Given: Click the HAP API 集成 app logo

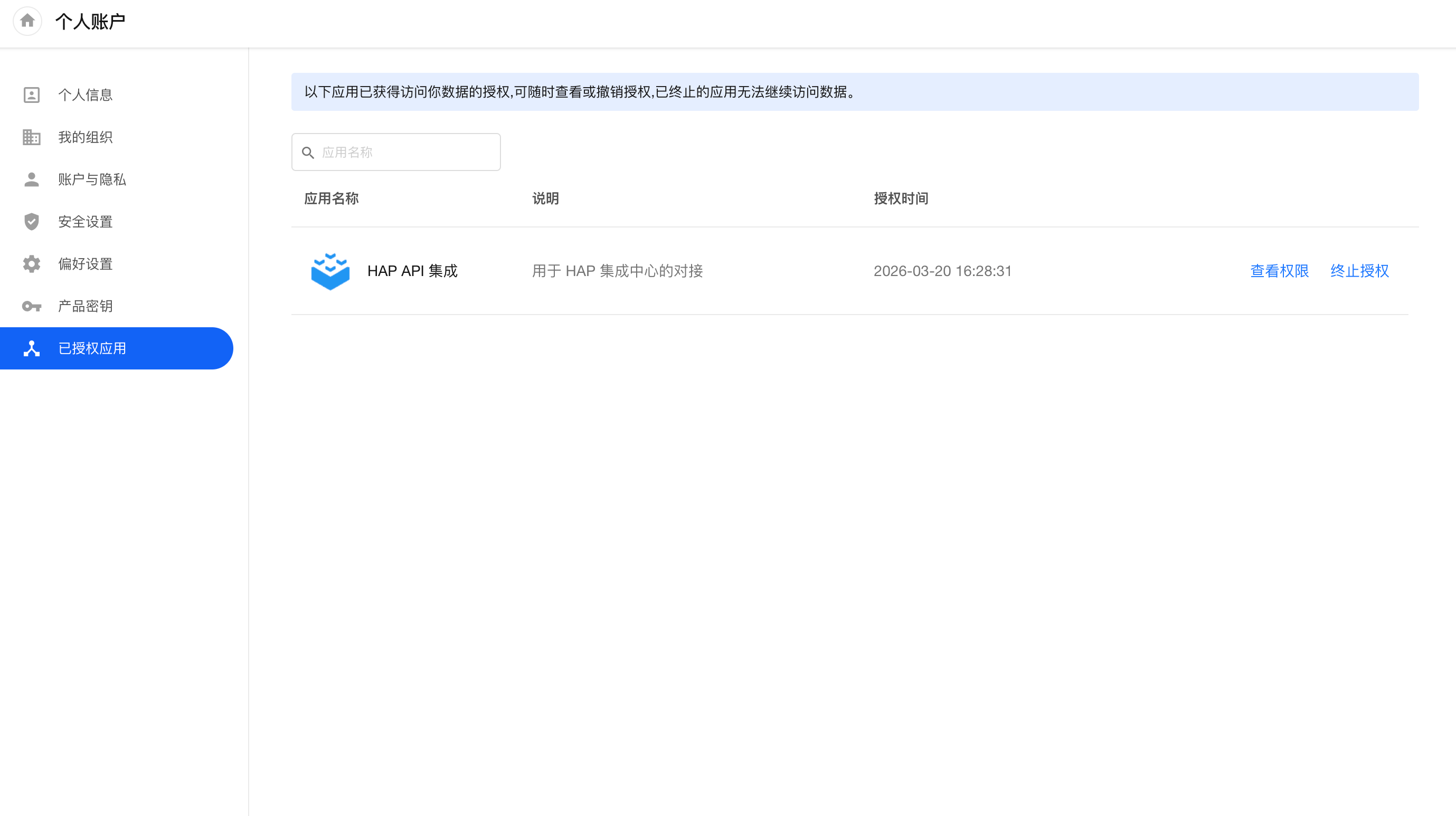Looking at the screenshot, I should (330, 271).
